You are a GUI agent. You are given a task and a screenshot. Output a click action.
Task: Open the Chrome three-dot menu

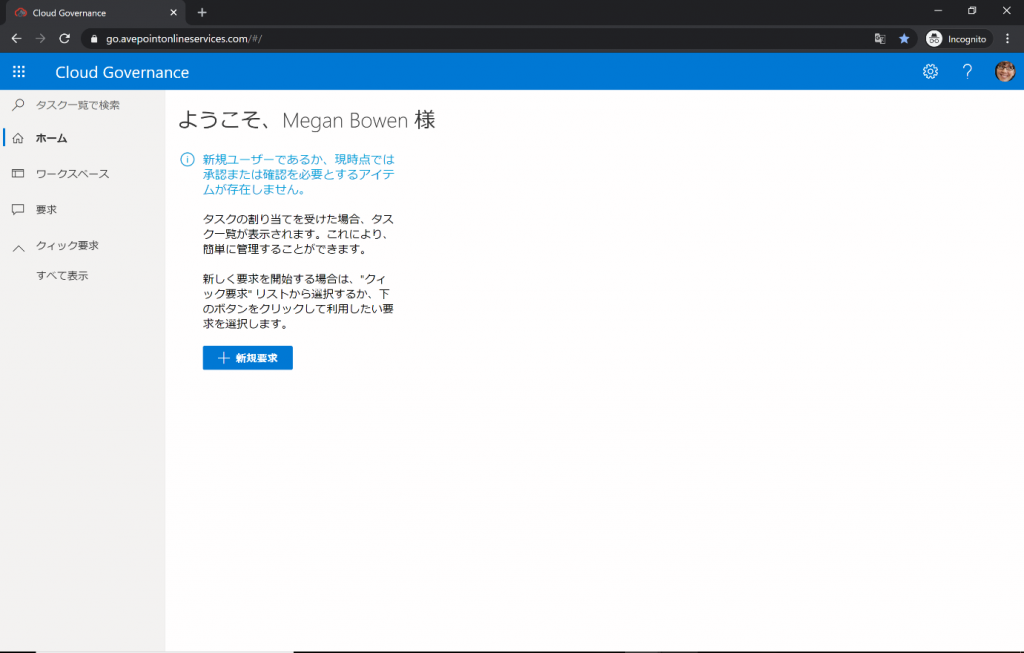click(x=1008, y=39)
